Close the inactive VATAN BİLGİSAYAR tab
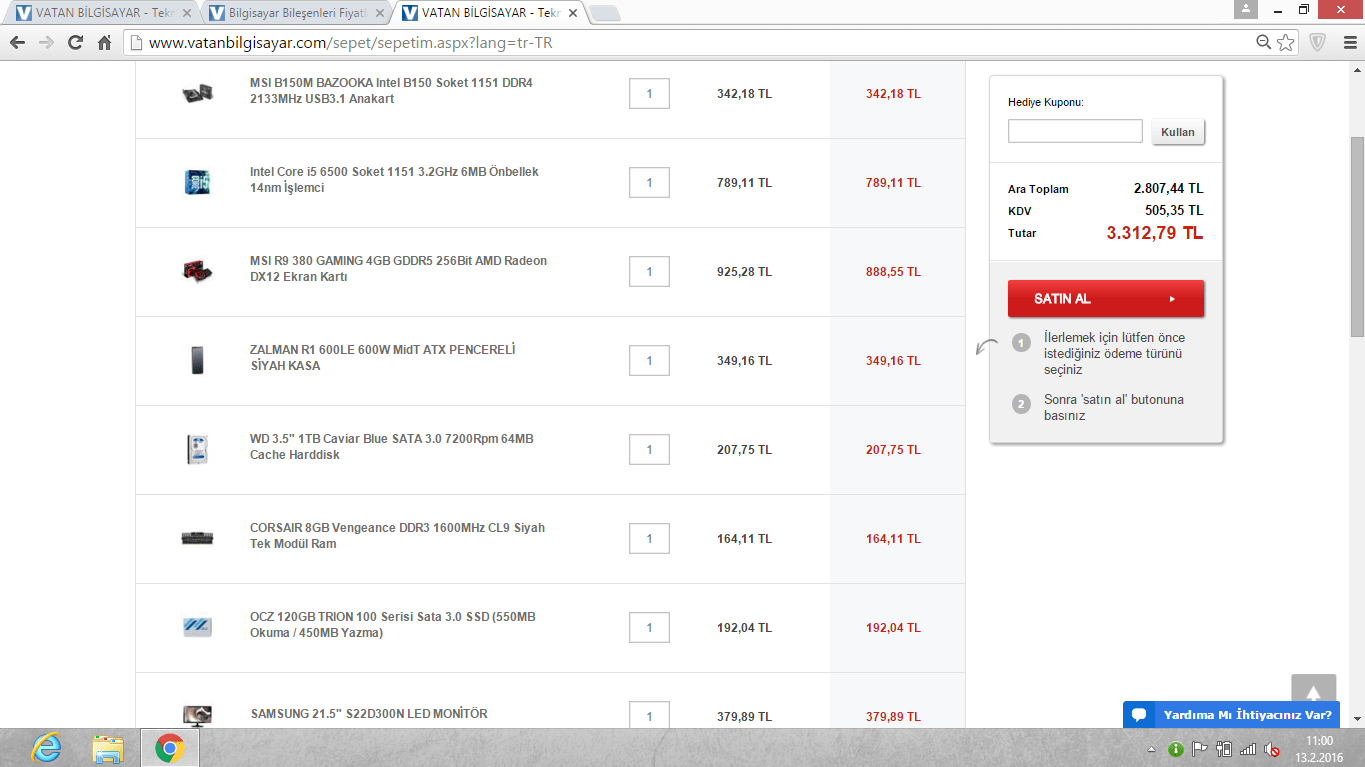Screen dimensions: 1365x767 click(x=187, y=13)
